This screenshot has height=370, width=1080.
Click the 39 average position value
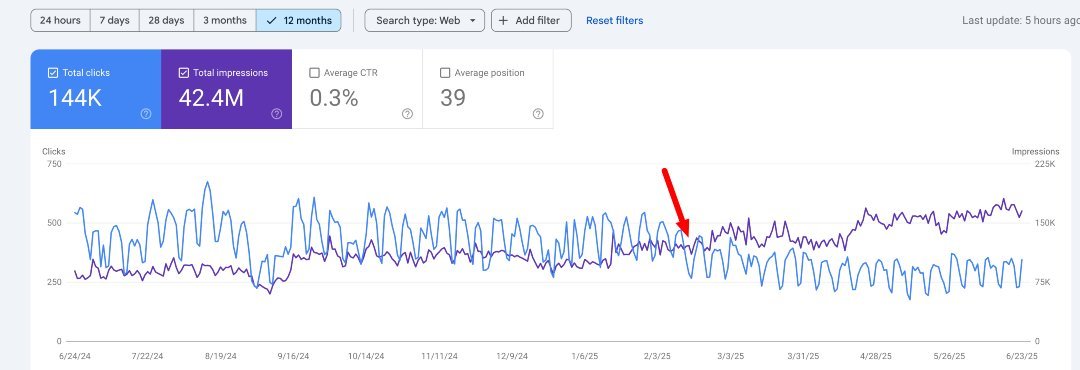453,99
